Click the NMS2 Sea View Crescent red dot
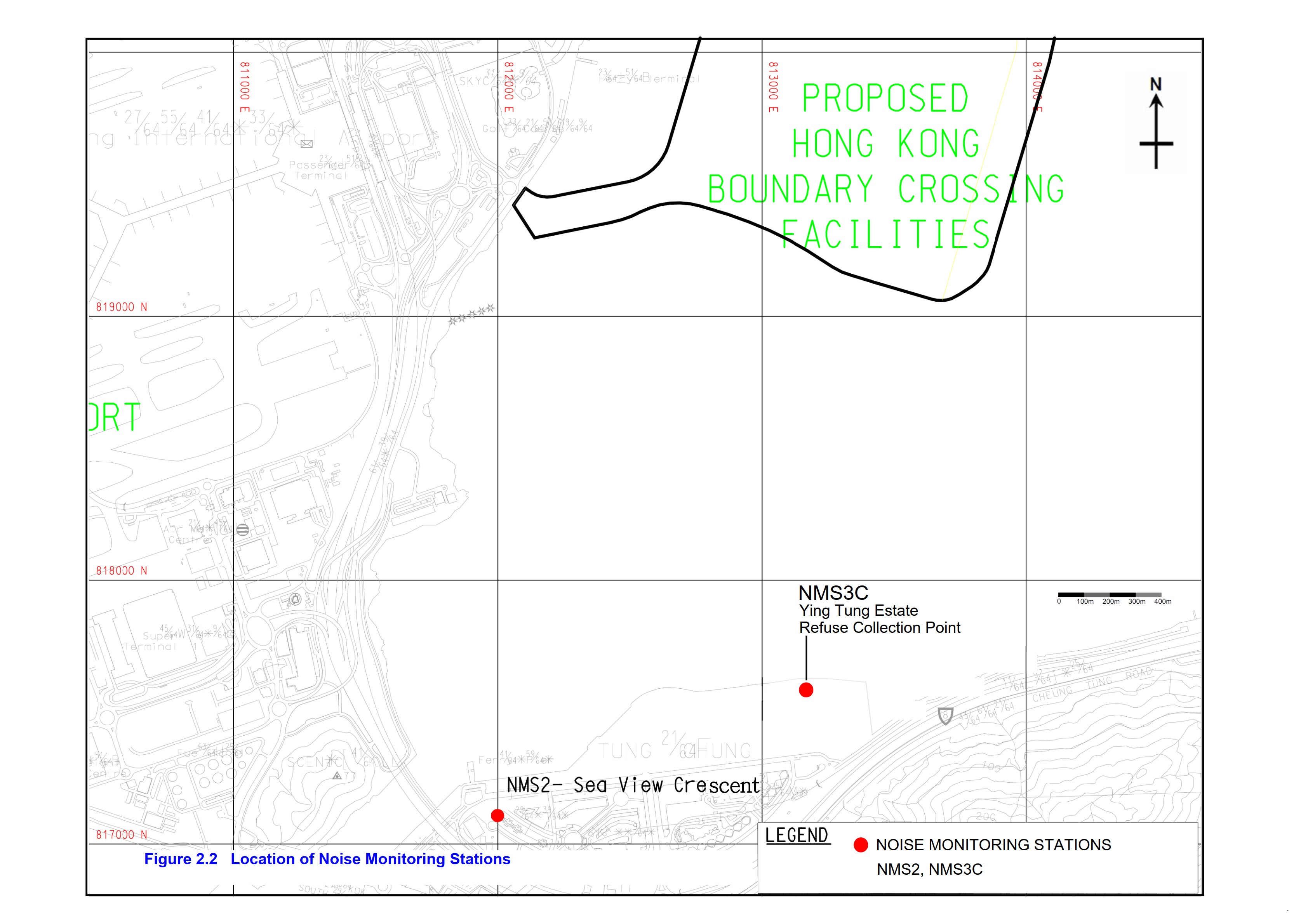 [x=497, y=815]
